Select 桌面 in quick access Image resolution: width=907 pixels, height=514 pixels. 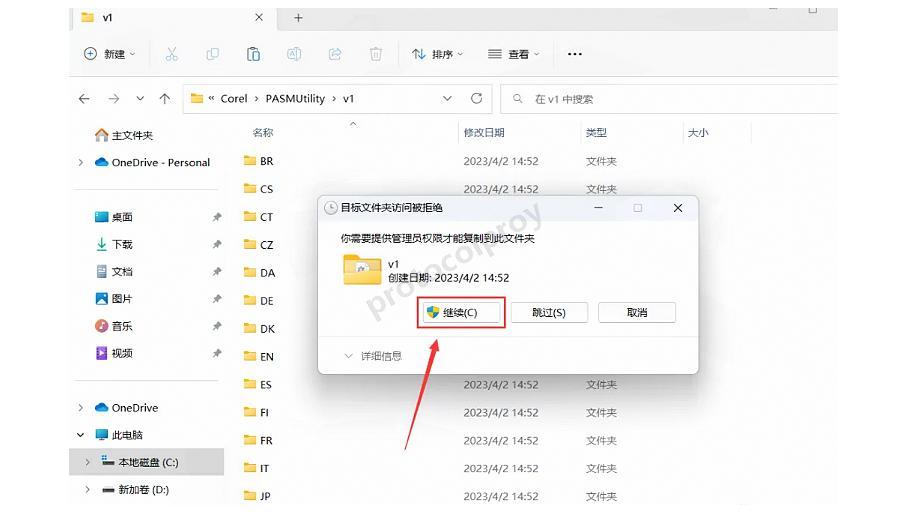115,217
